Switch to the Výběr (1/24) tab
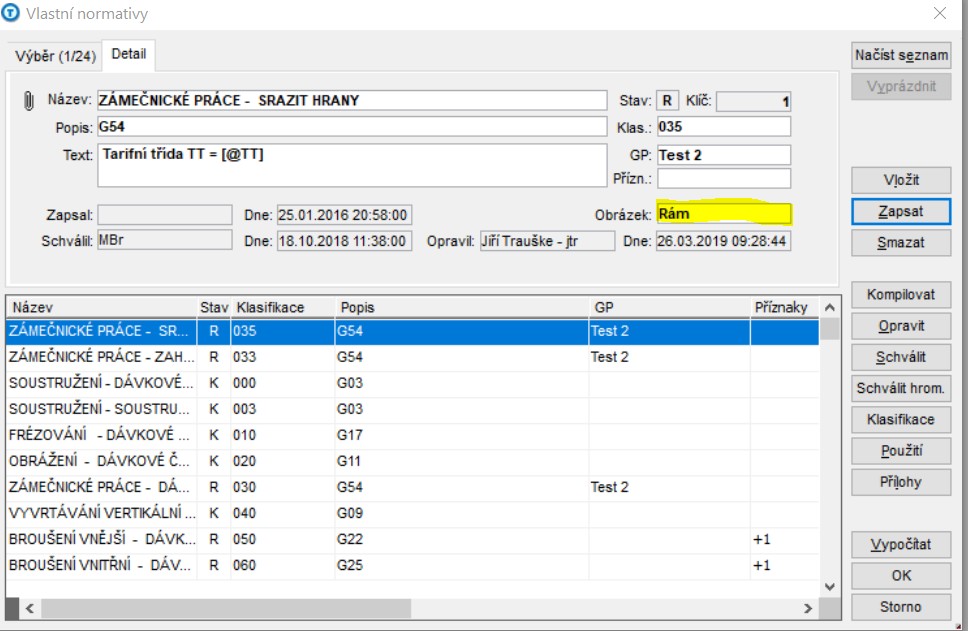 (x=55, y=56)
